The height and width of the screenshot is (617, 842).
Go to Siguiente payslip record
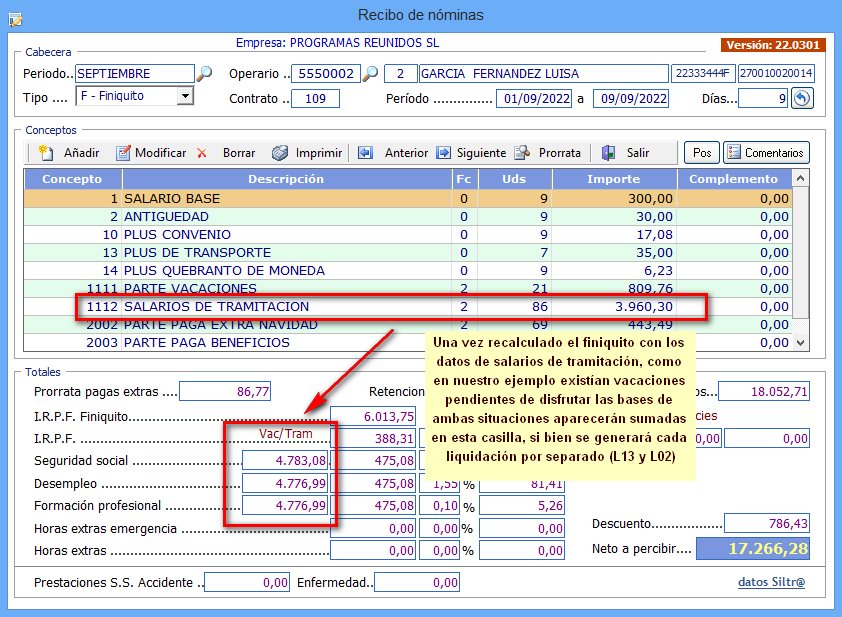[470, 153]
